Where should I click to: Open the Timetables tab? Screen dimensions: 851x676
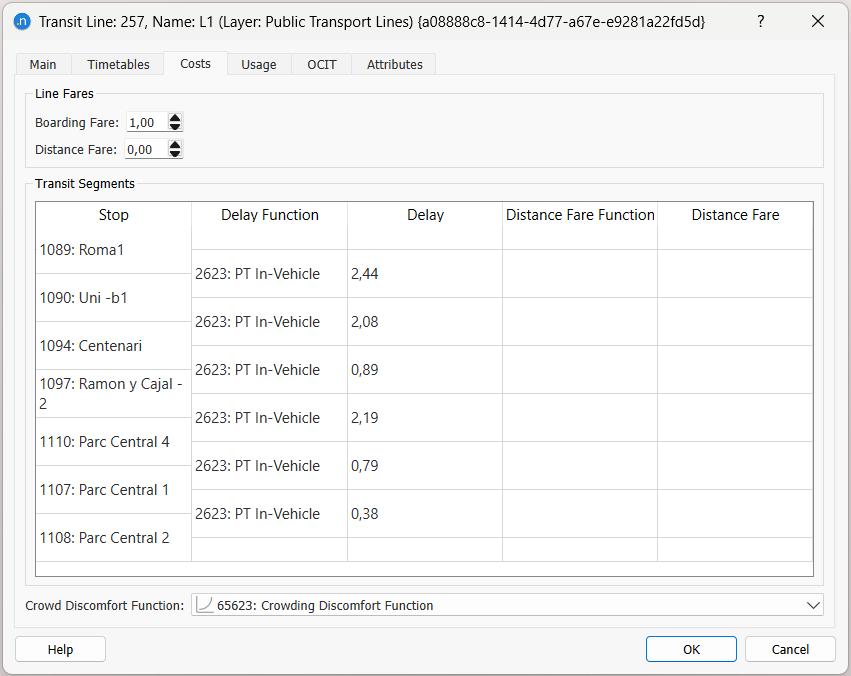117,63
